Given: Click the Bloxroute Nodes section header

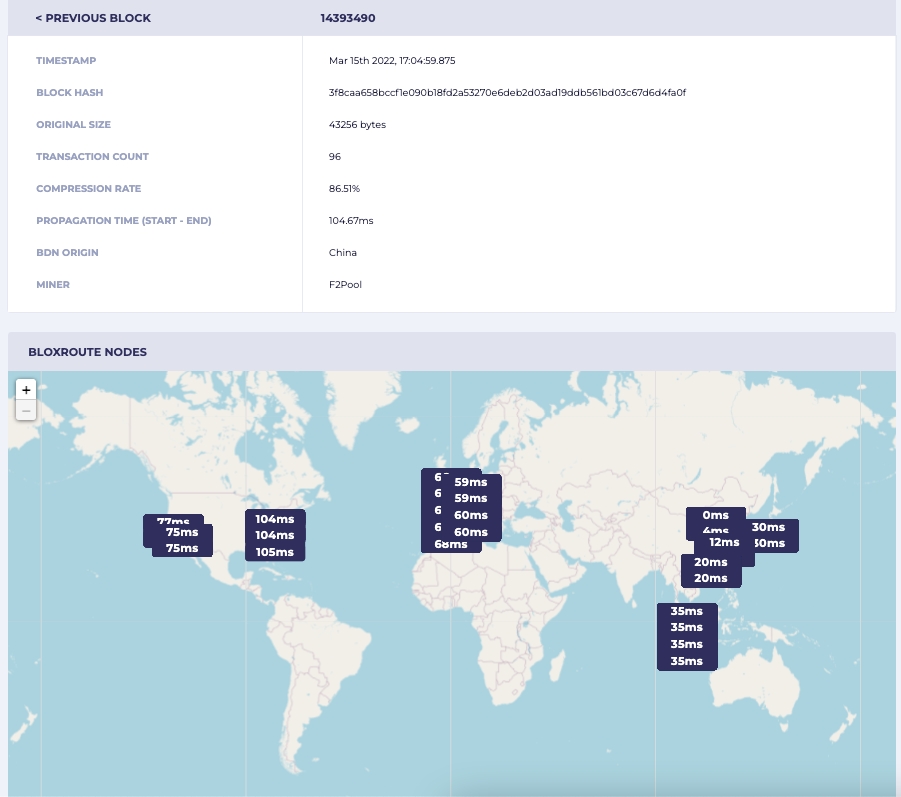Looking at the screenshot, I should (88, 352).
